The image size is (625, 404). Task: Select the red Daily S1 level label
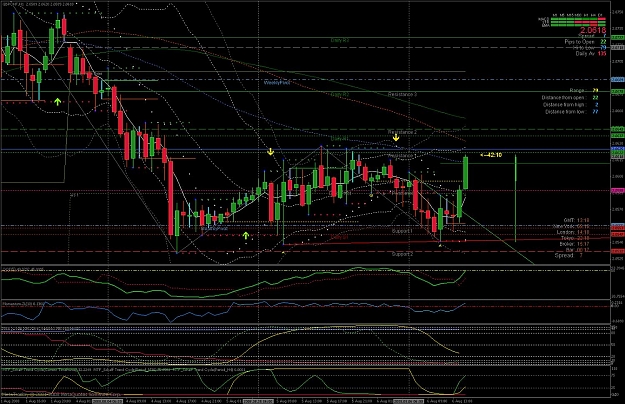pyautogui.click(x=339, y=236)
